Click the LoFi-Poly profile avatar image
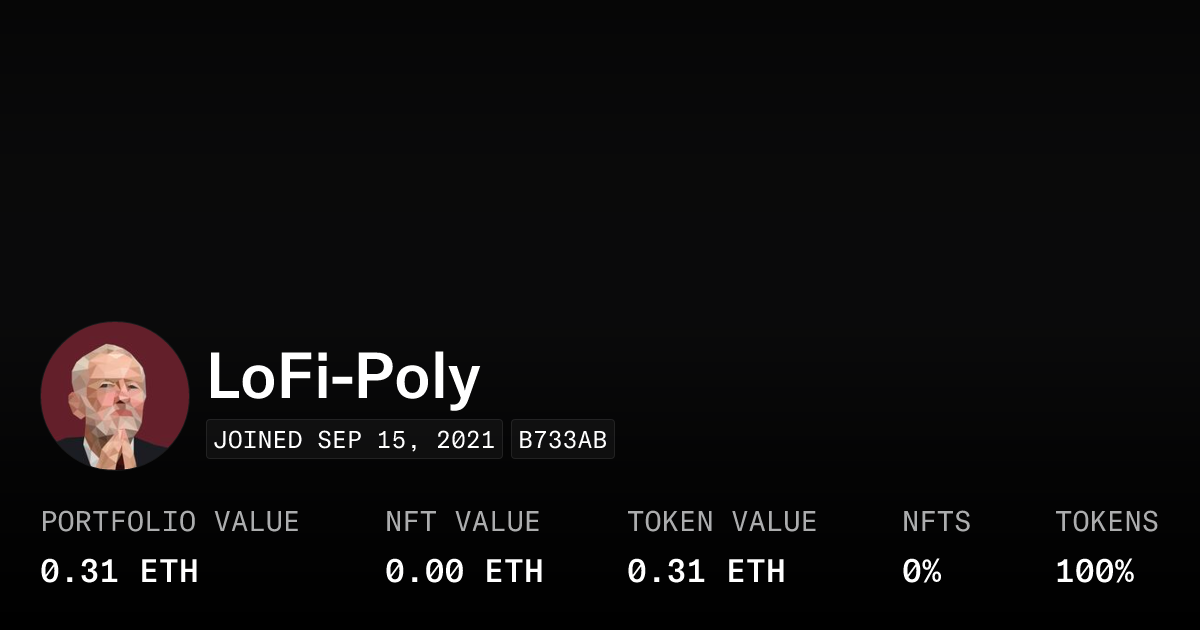 point(115,396)
